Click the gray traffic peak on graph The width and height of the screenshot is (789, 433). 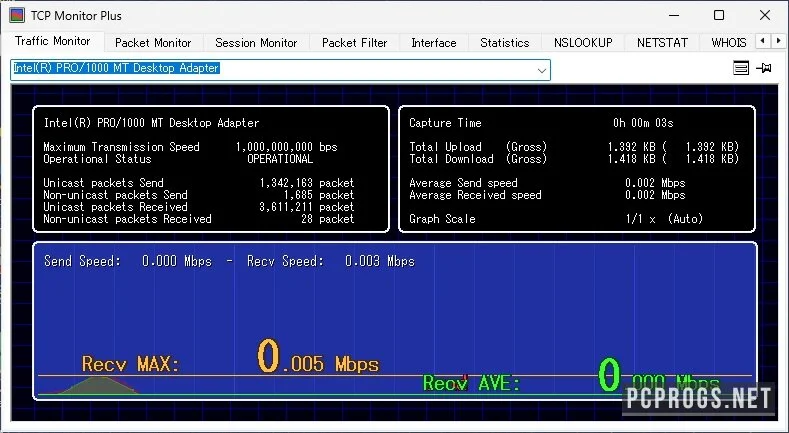click(x=99, y=385)
